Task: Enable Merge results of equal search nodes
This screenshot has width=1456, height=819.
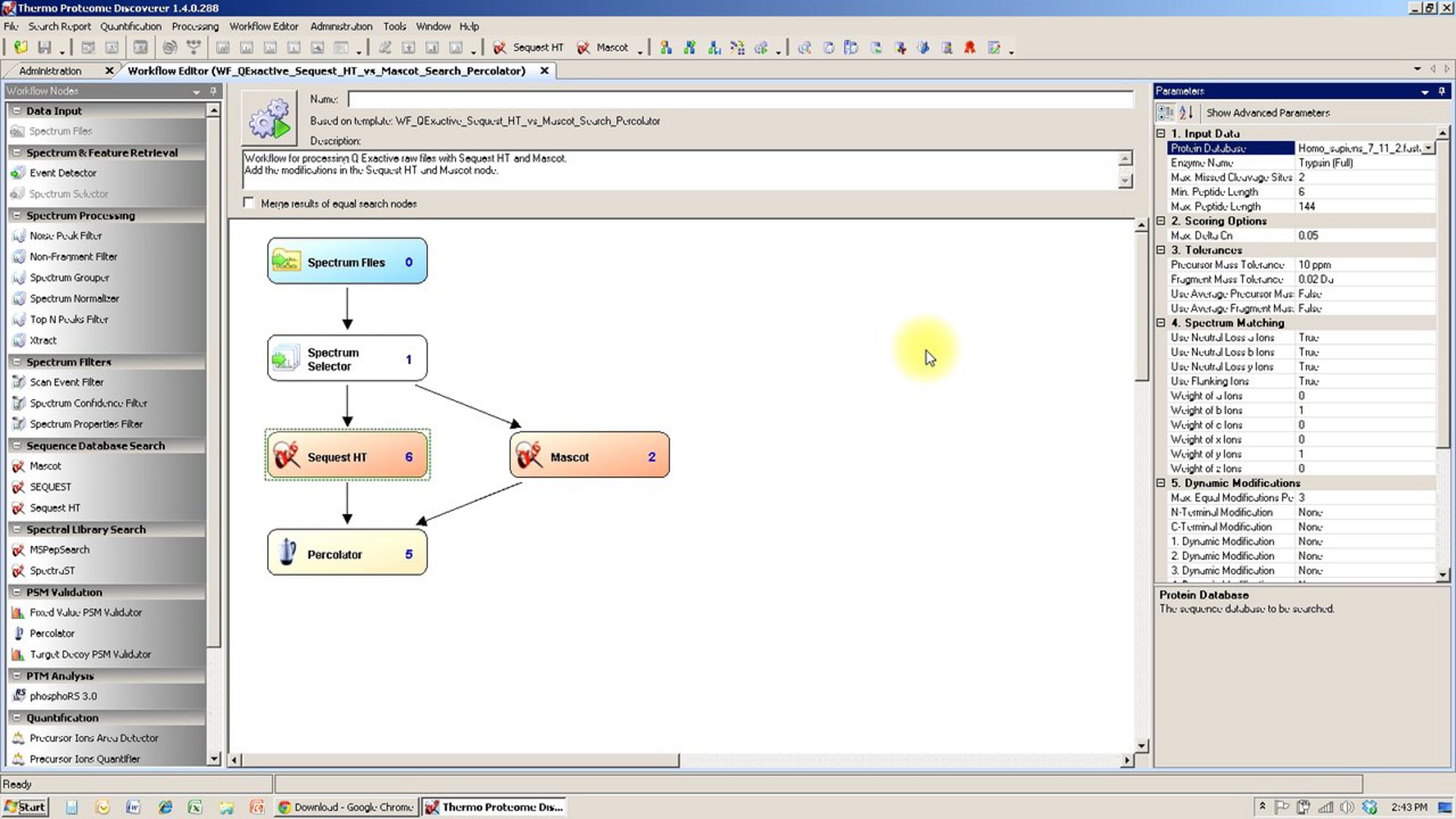Action: click(x=248, y=203)
